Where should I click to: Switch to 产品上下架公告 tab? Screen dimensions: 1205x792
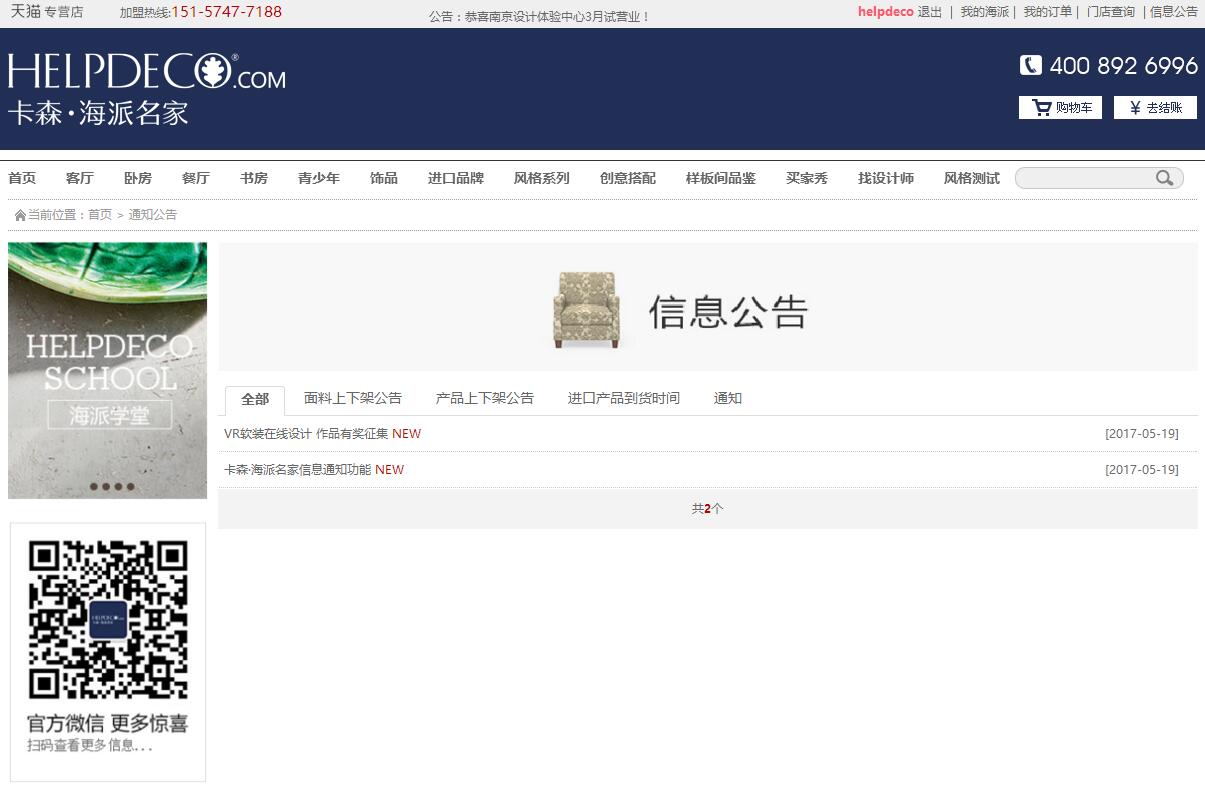(484, 398)
